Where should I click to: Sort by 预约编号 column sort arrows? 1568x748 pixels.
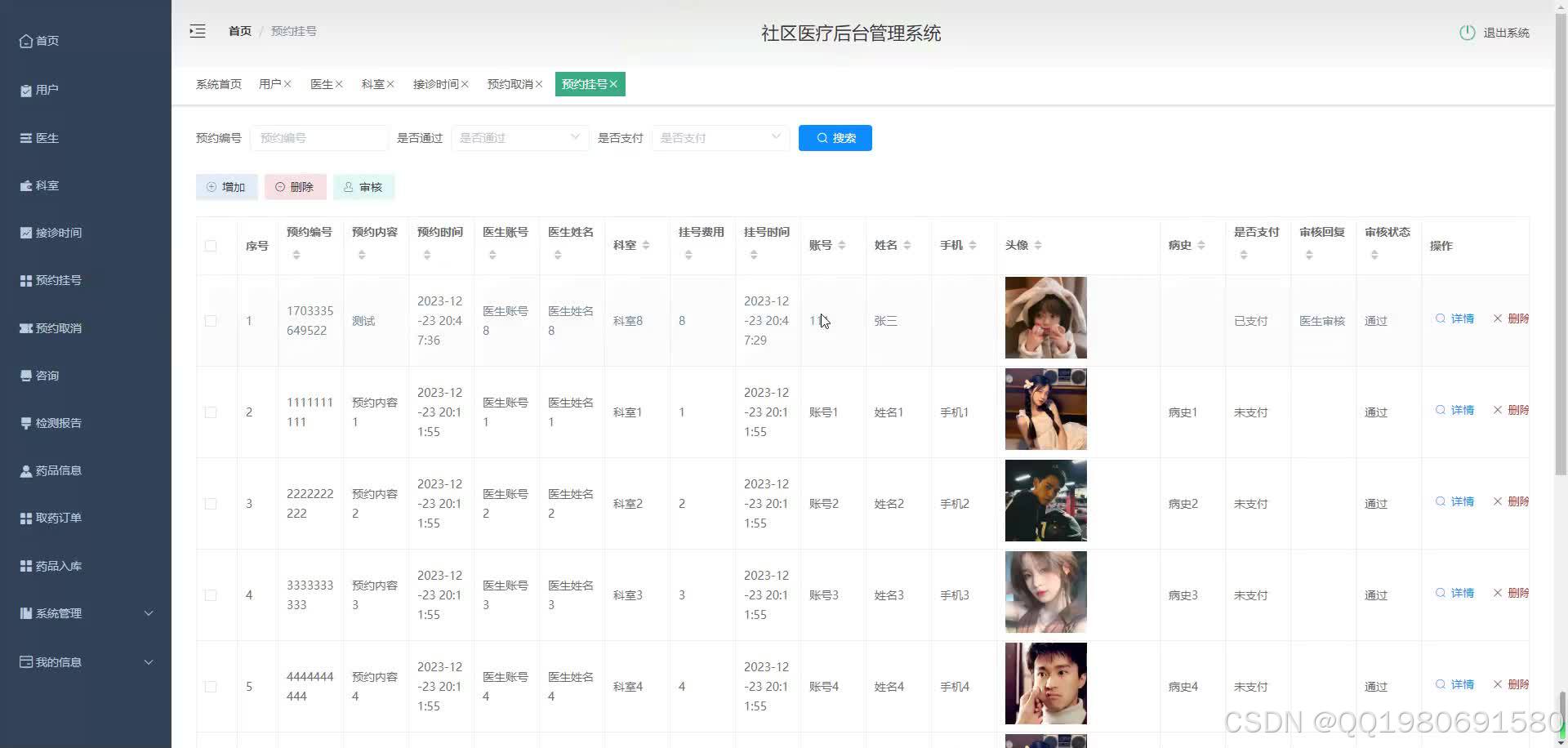[296, 256]
